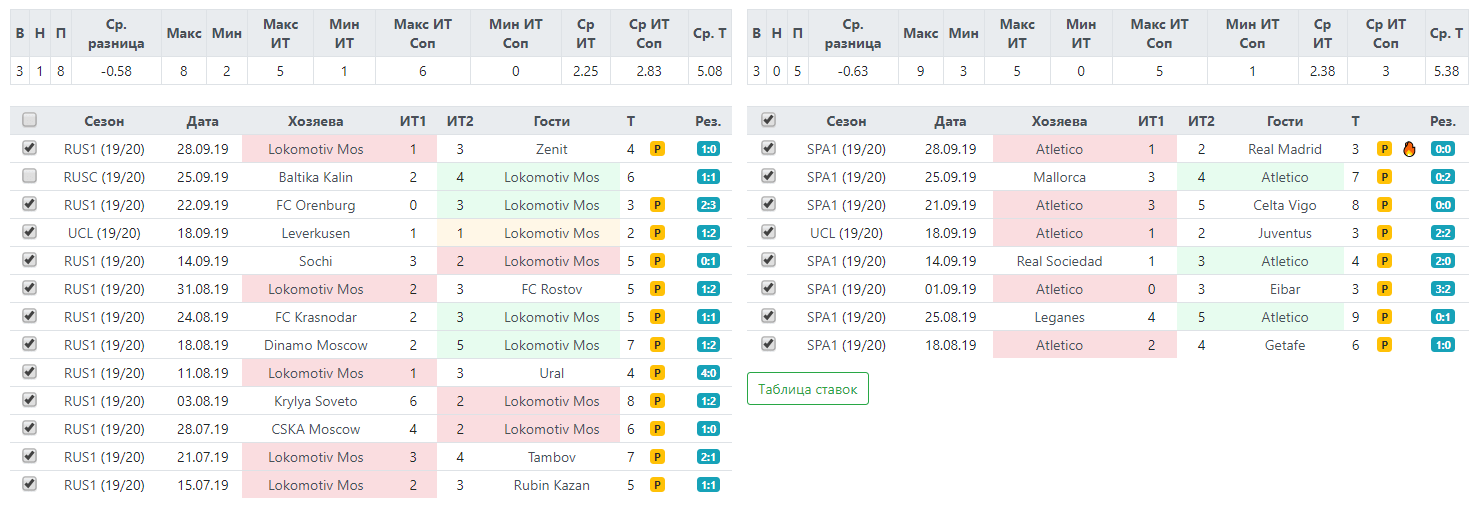The image size is (1483, 505).
Task: Click the Baltika Kalin team name
Action: tap(315, 177)
